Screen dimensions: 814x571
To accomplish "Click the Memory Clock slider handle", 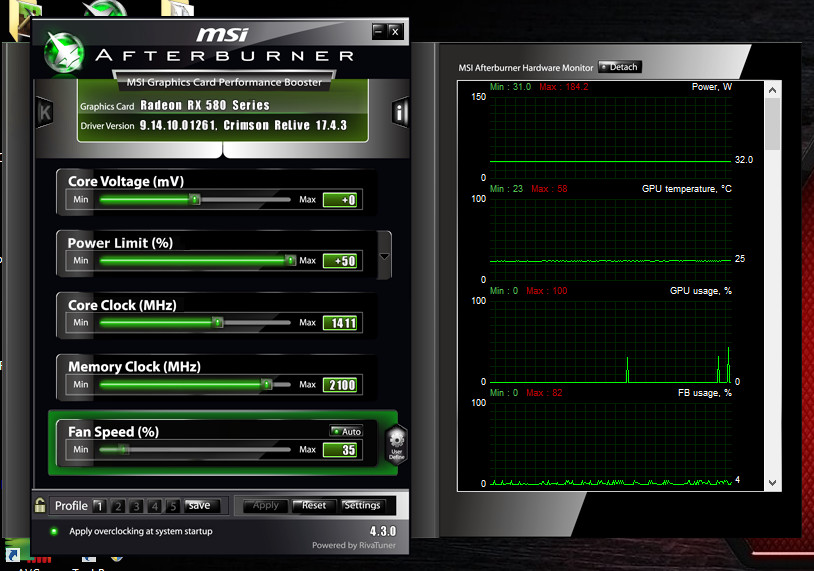I will [x=266, y=384].
